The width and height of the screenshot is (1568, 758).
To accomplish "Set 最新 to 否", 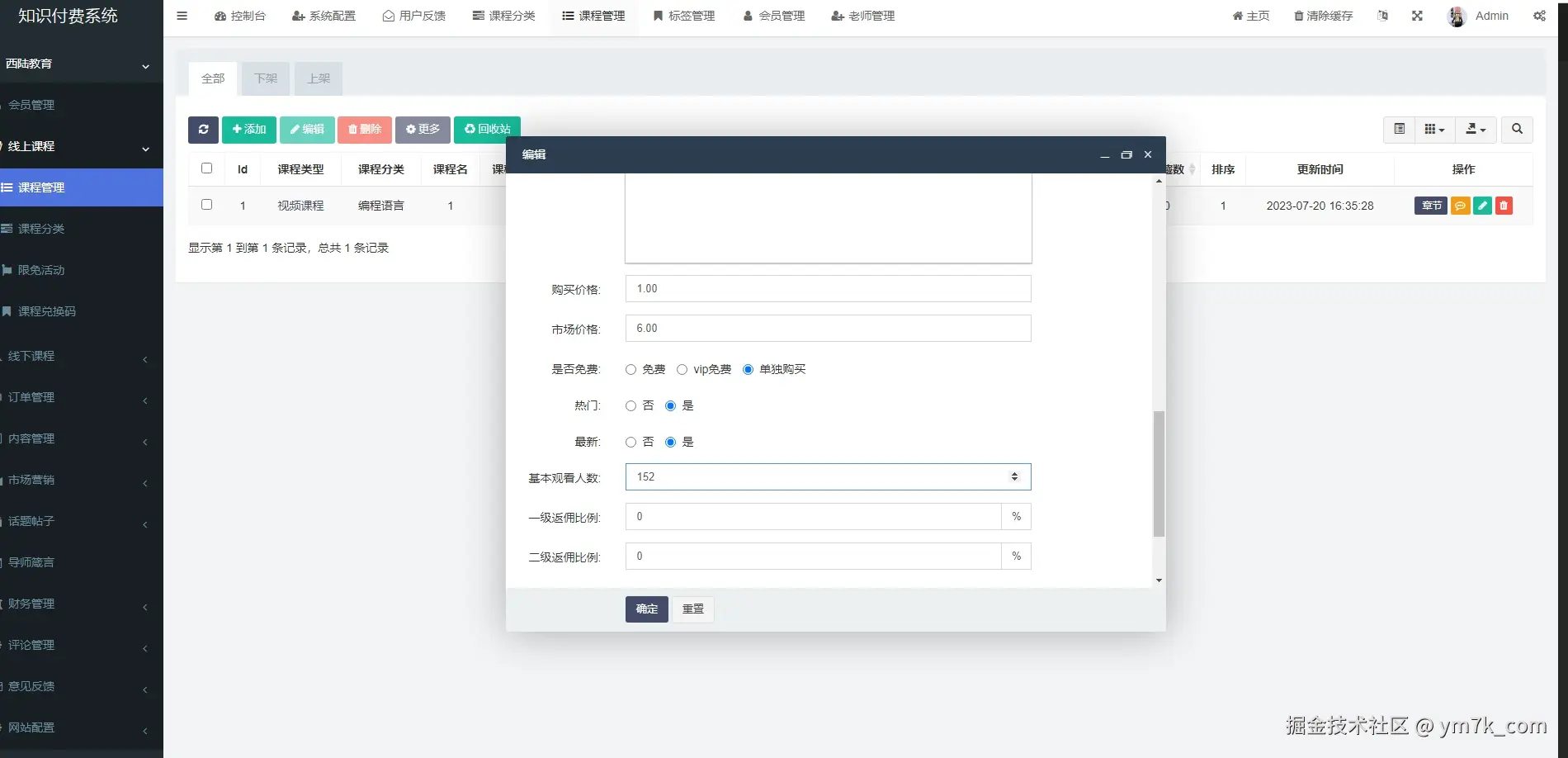I will coord(631,443).
